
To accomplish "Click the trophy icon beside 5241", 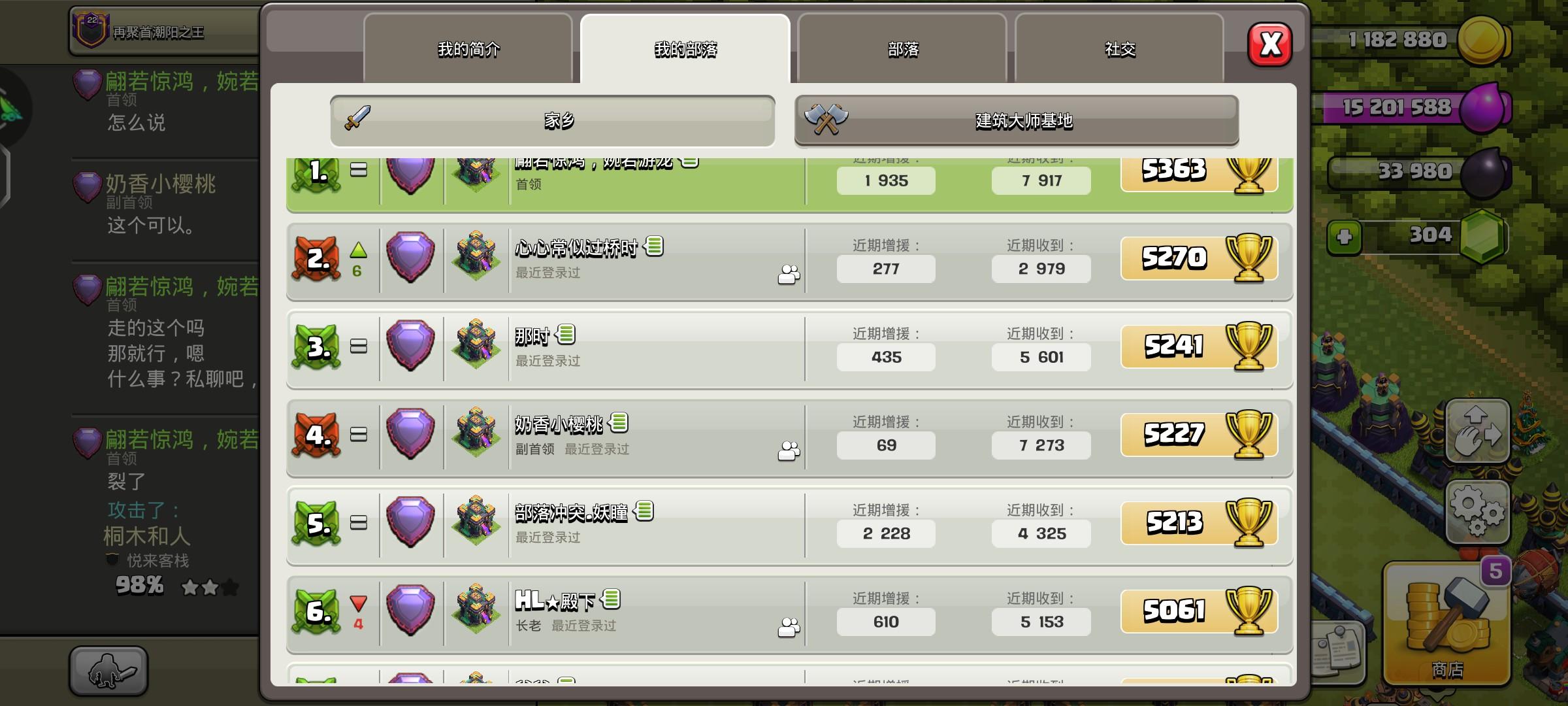I will pyautogui.click(x=1249, y=346).
